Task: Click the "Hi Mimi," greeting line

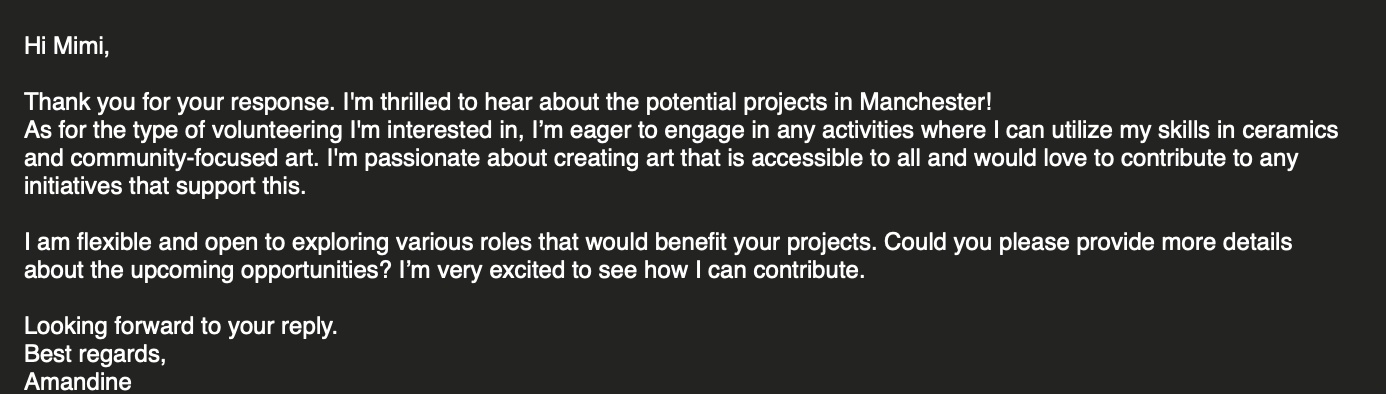Action: 66,46
